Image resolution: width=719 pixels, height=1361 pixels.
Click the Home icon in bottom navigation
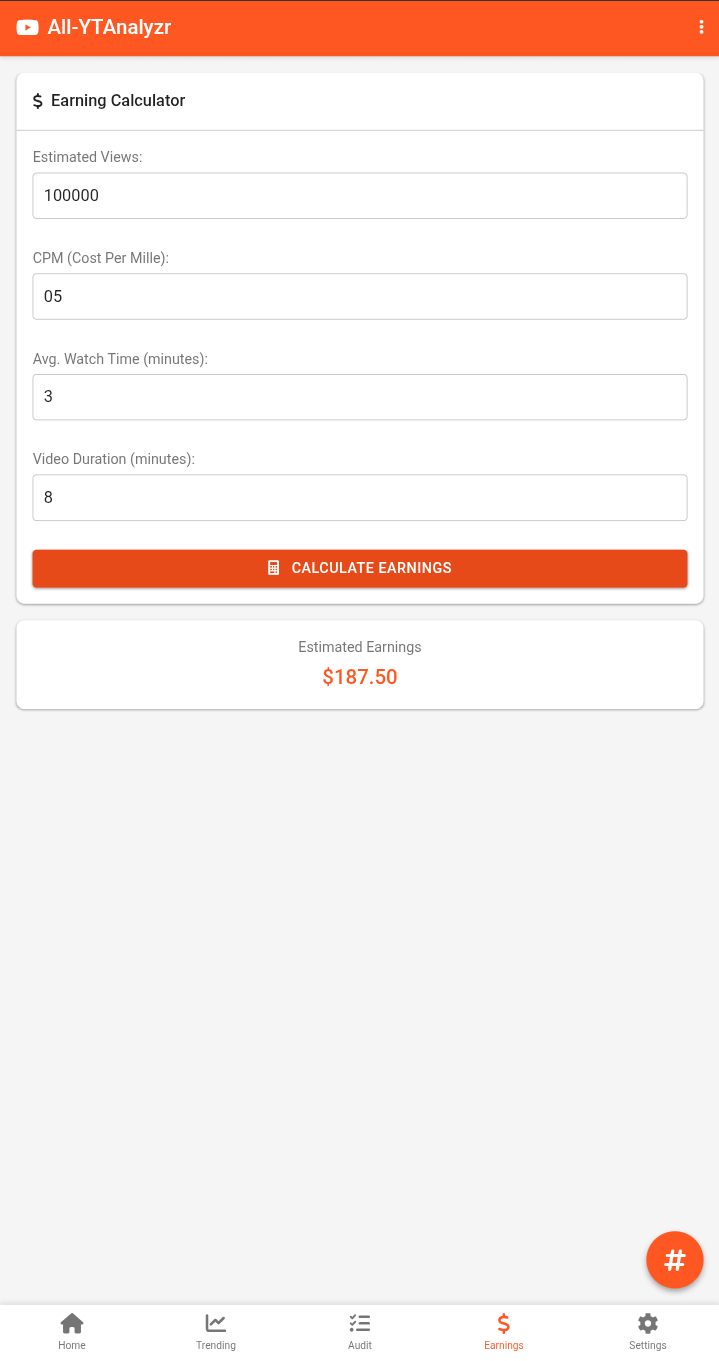click(72, 1323)
